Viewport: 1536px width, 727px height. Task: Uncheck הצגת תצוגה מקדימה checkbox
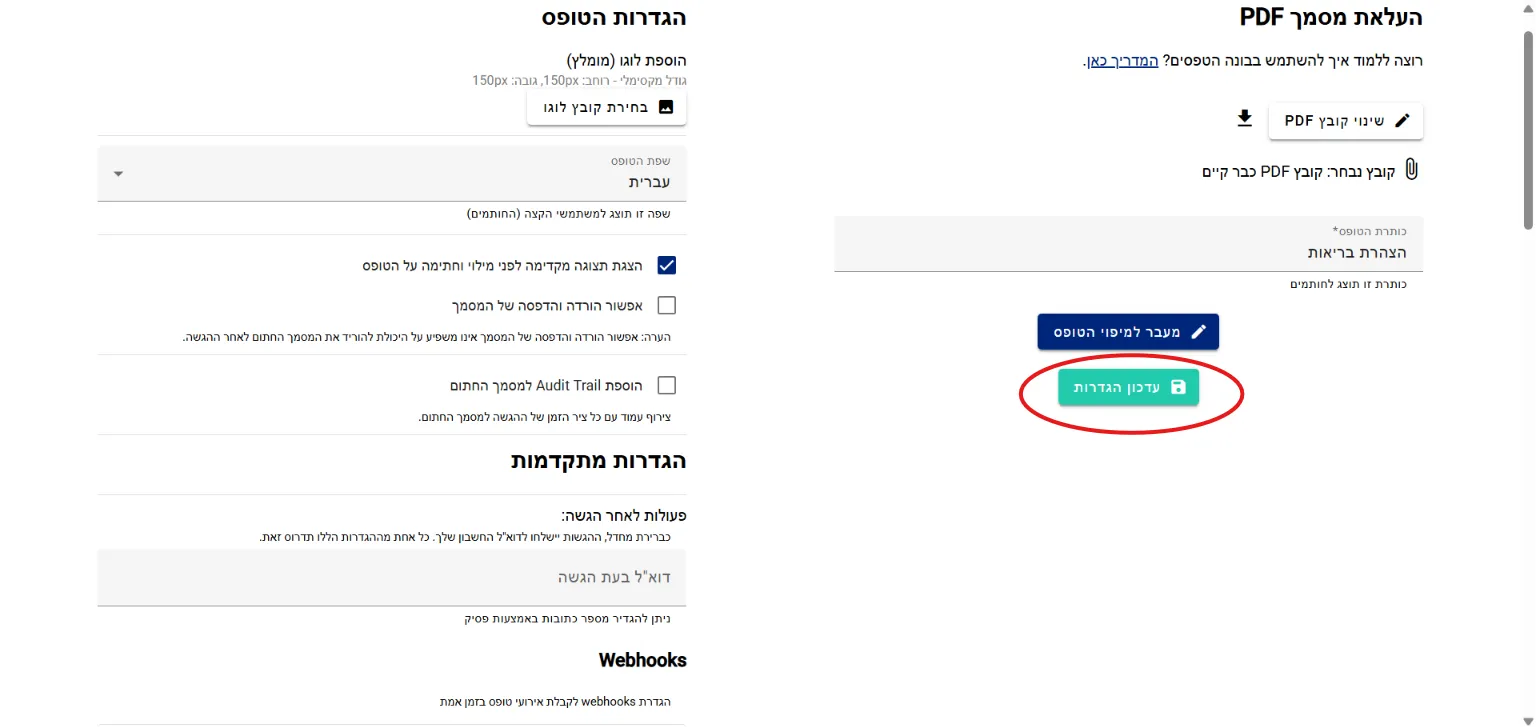667,266
